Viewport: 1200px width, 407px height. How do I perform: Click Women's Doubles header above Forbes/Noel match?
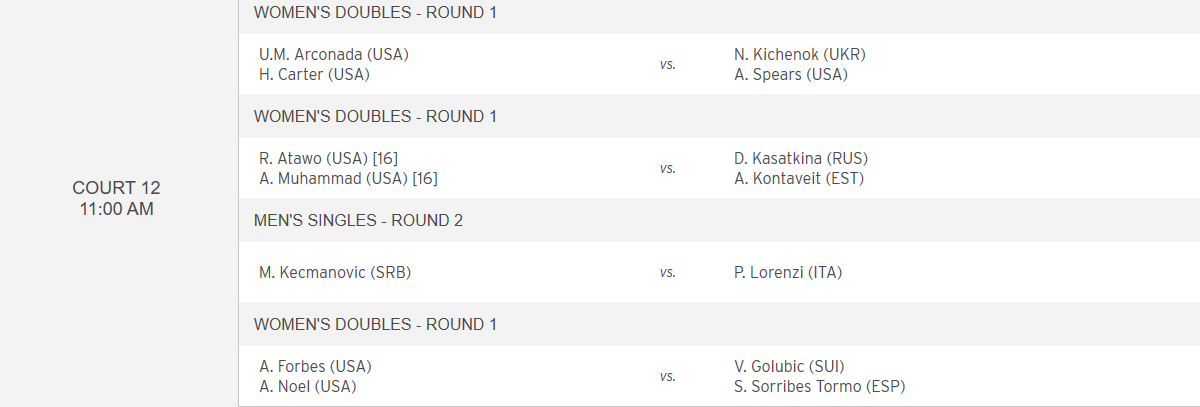point(375,324)
